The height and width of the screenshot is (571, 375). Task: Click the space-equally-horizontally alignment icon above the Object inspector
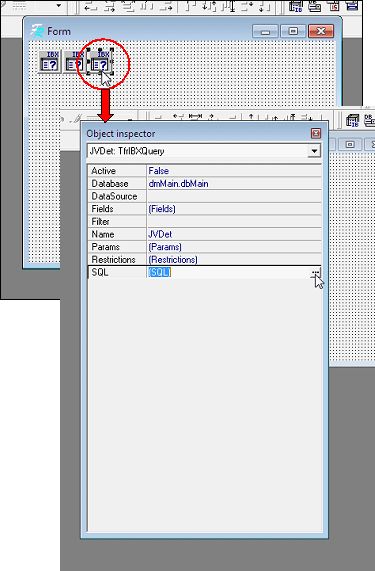pyautogui.click(x=196, y=117)
